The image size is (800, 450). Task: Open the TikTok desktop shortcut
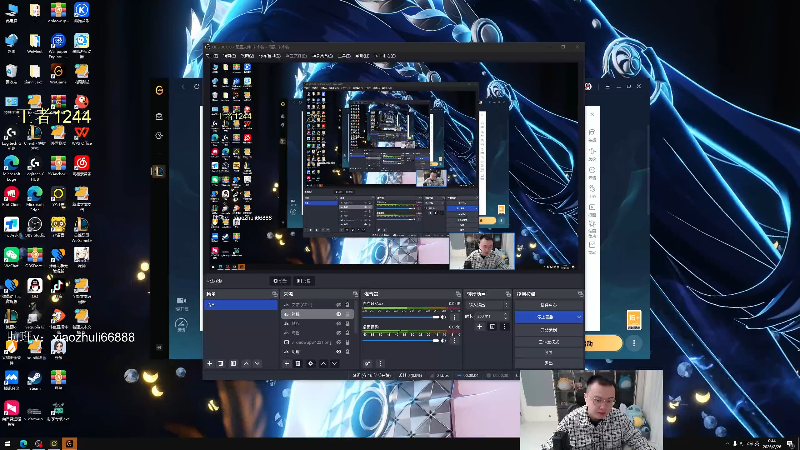click(x=58, y=286)
